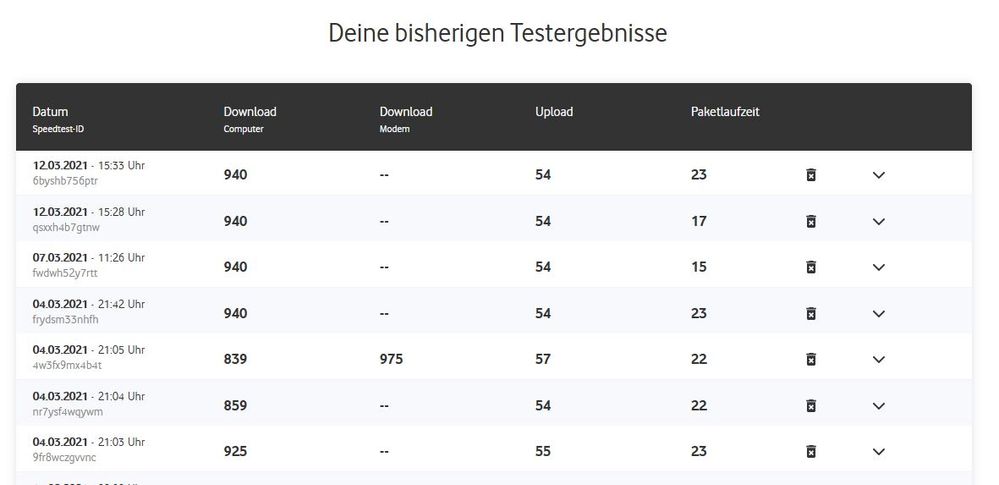Expand the 04.03.2021 21:04 test row
The height and width of the screenshot is (485, 999).
[879, 405]
